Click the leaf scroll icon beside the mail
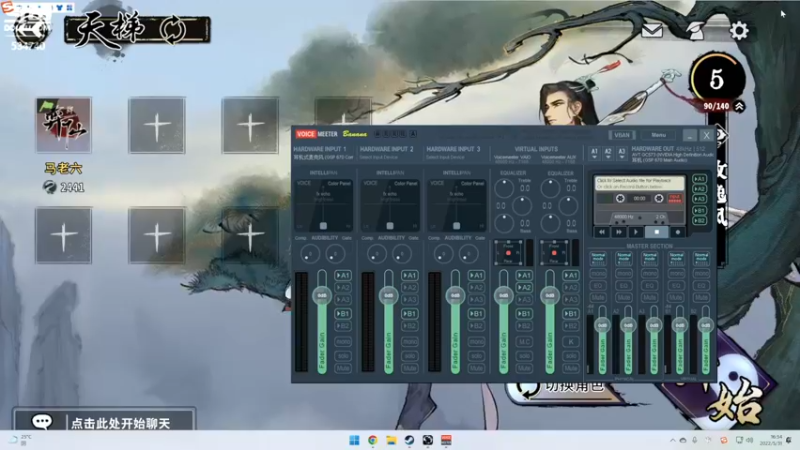This screenshot has width=800, height=450. pos(695,31)
